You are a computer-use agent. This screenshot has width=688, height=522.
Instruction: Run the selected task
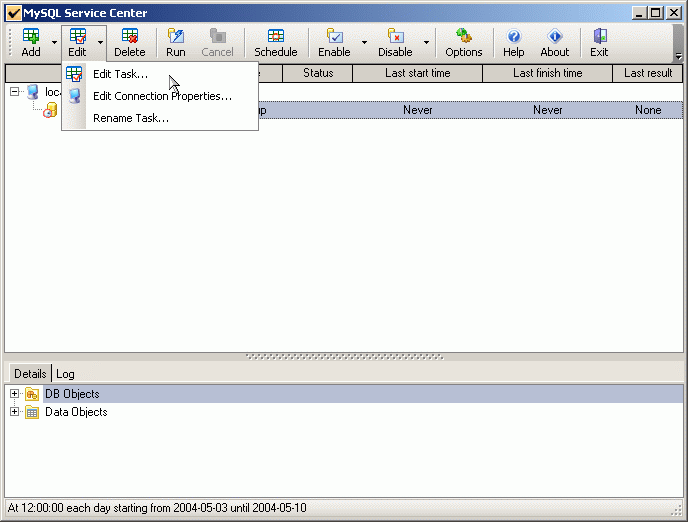[176, 42]
